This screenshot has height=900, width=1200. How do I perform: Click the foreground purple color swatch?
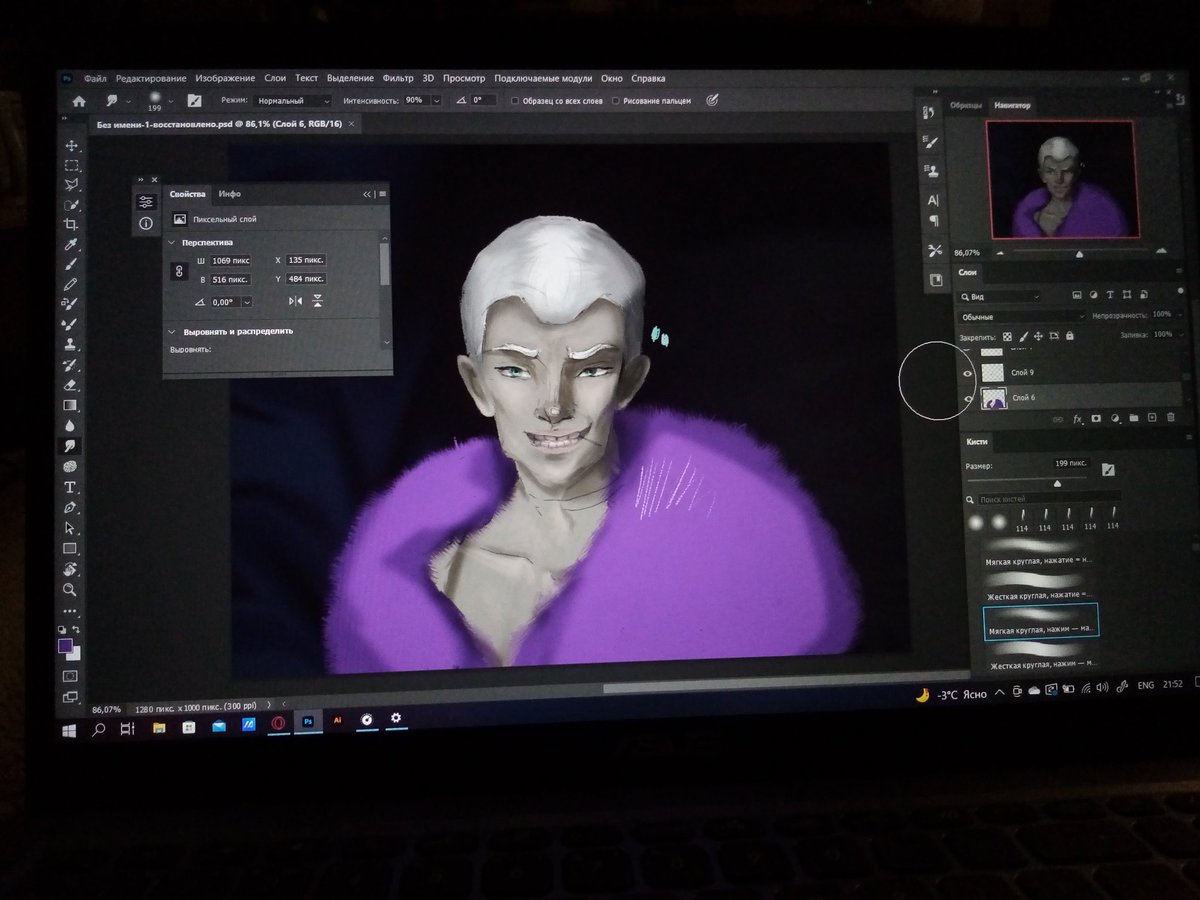pyautogui.click(x=66, y=646)
